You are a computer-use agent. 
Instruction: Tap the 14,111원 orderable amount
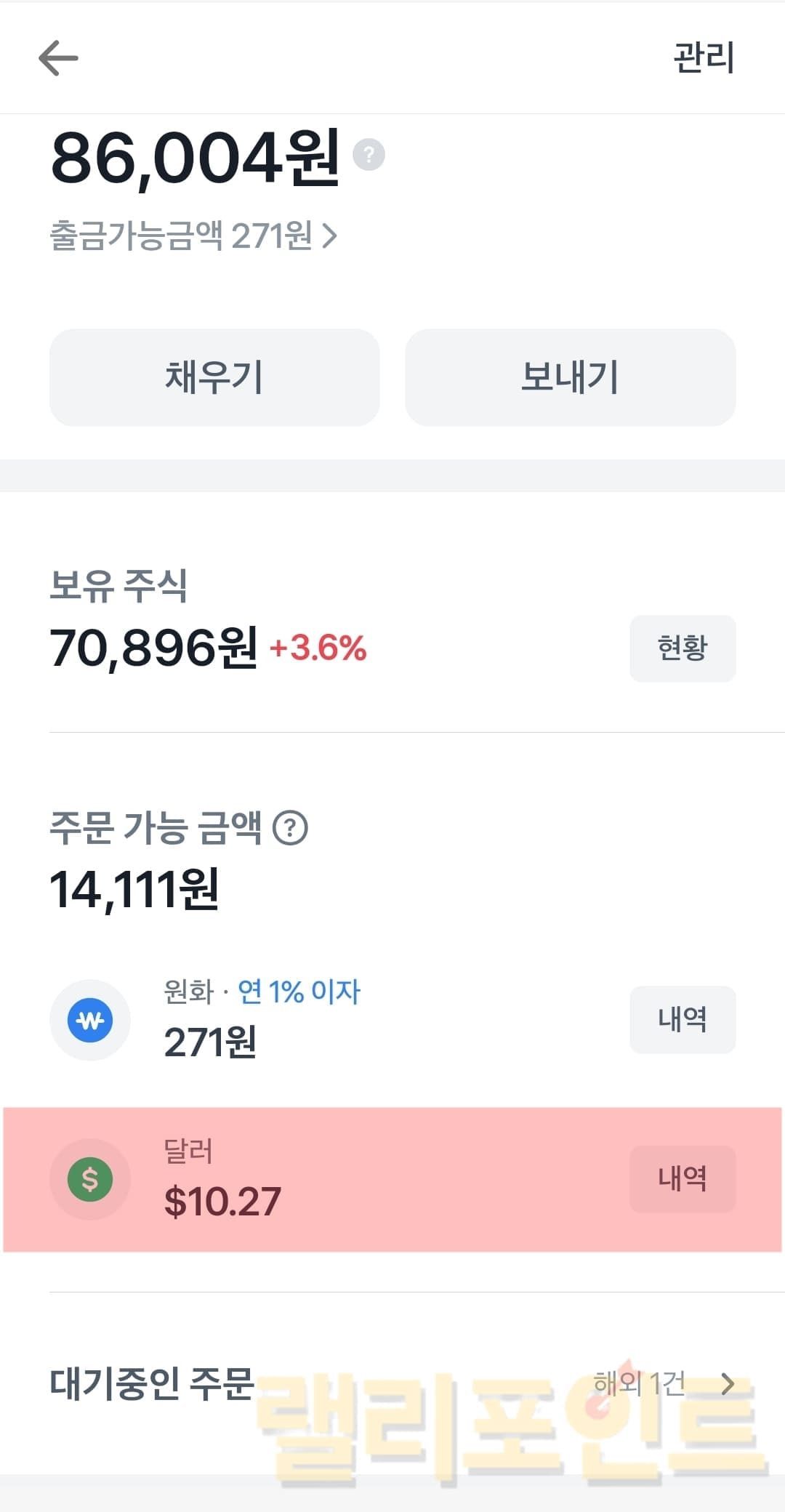click(134, 889)
